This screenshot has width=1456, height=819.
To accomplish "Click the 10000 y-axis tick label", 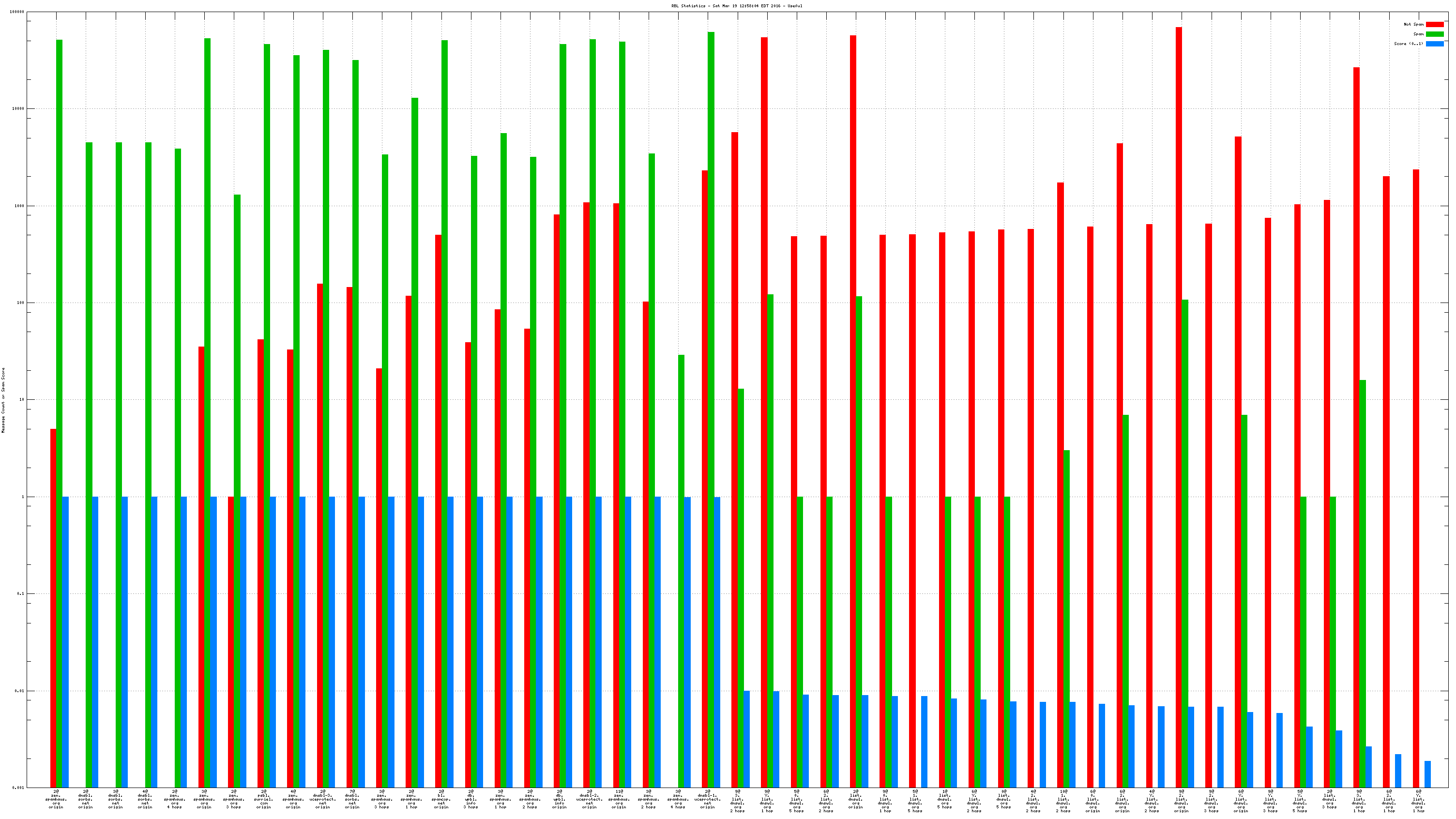I will 18,108.
